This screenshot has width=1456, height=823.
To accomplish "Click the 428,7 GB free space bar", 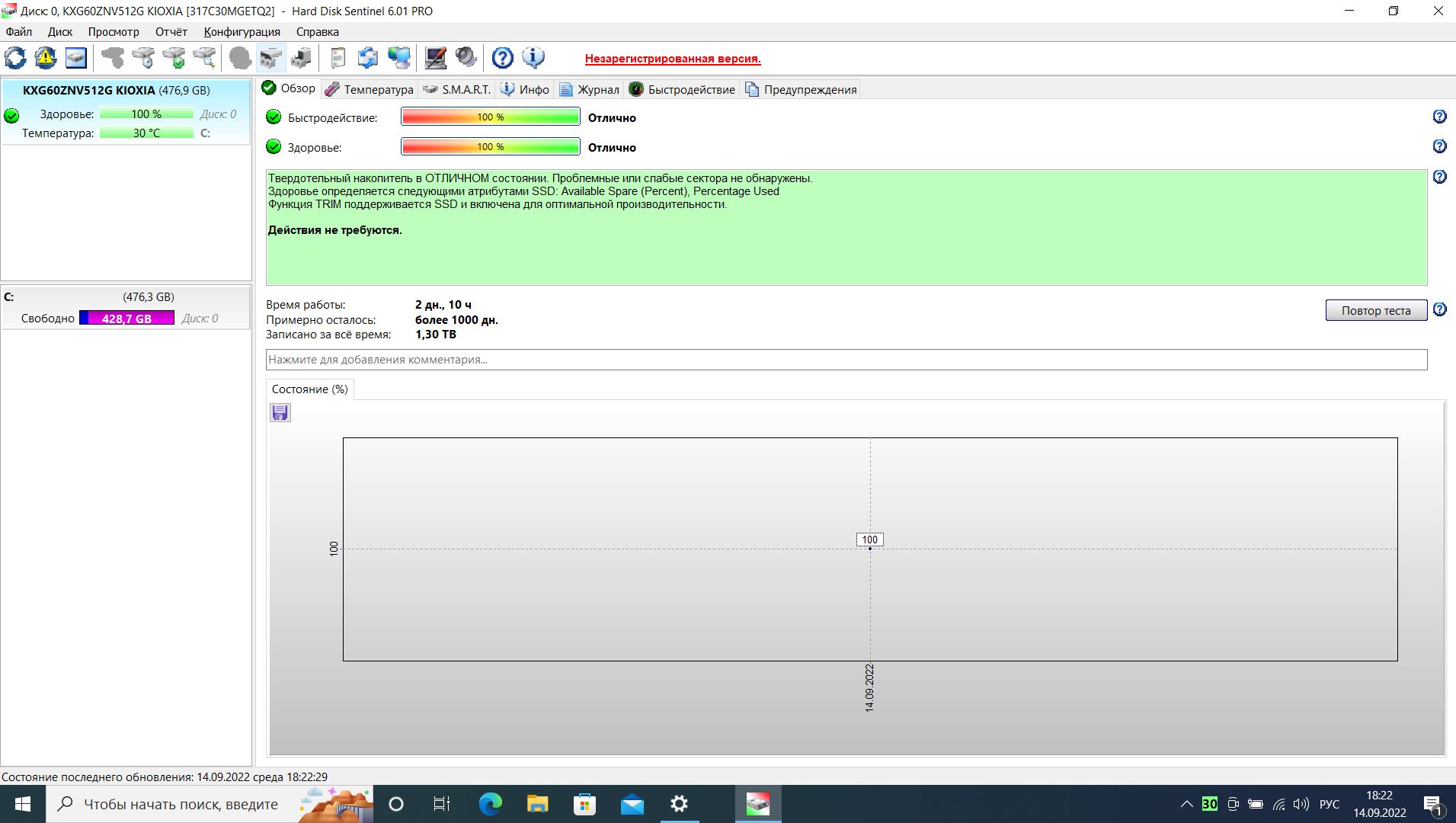I will click(x=126, y=319).
